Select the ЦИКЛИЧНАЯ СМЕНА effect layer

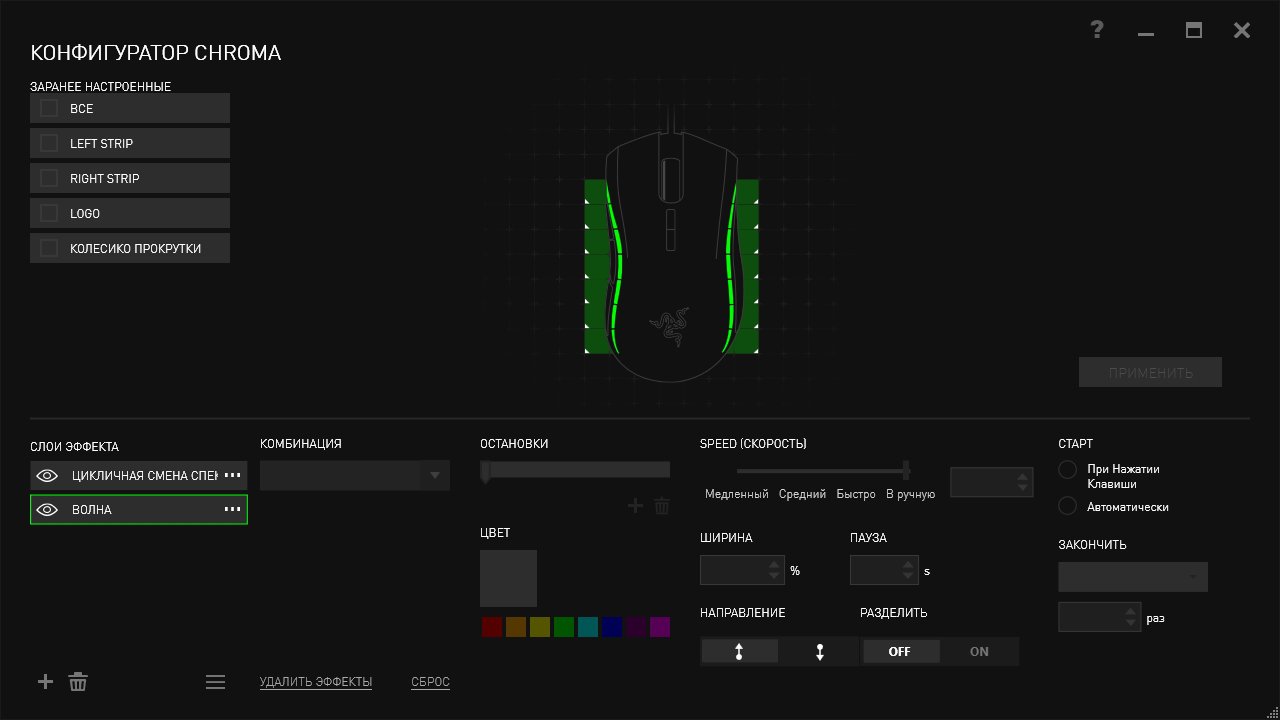coord(140,476)
